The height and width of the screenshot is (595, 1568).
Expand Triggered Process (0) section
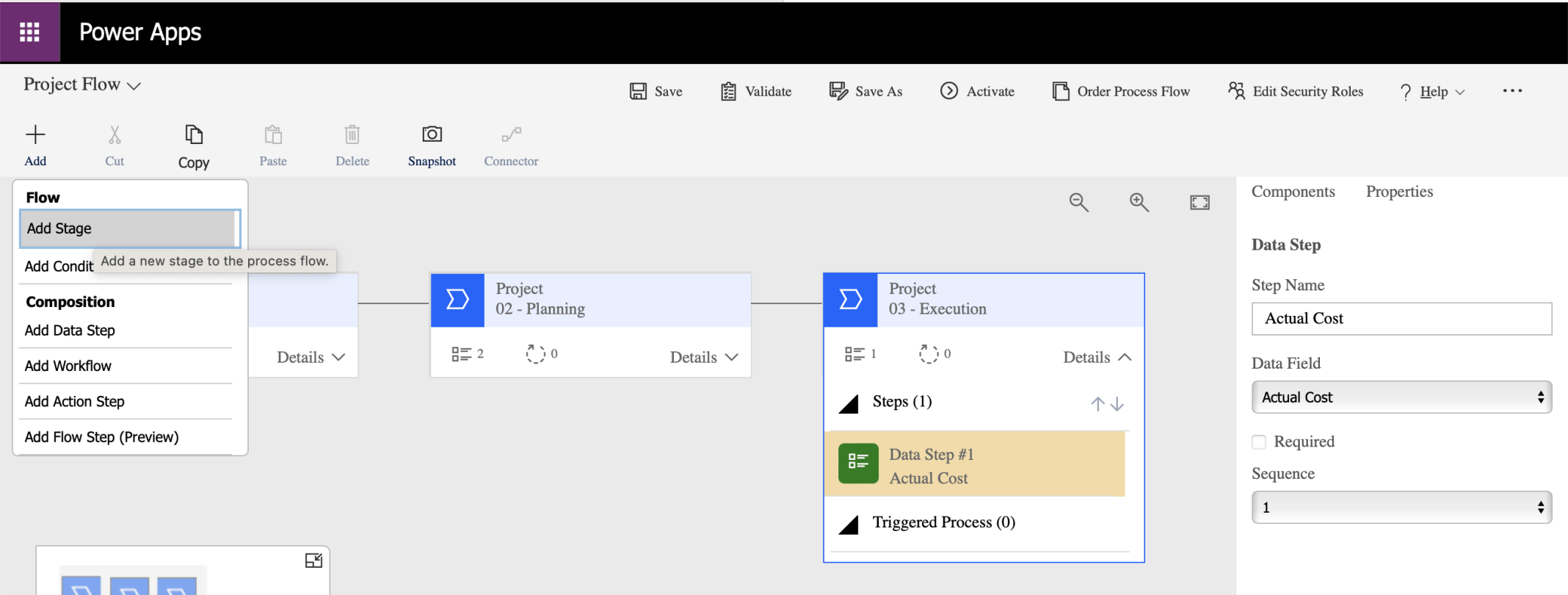(x=849, y=524)
